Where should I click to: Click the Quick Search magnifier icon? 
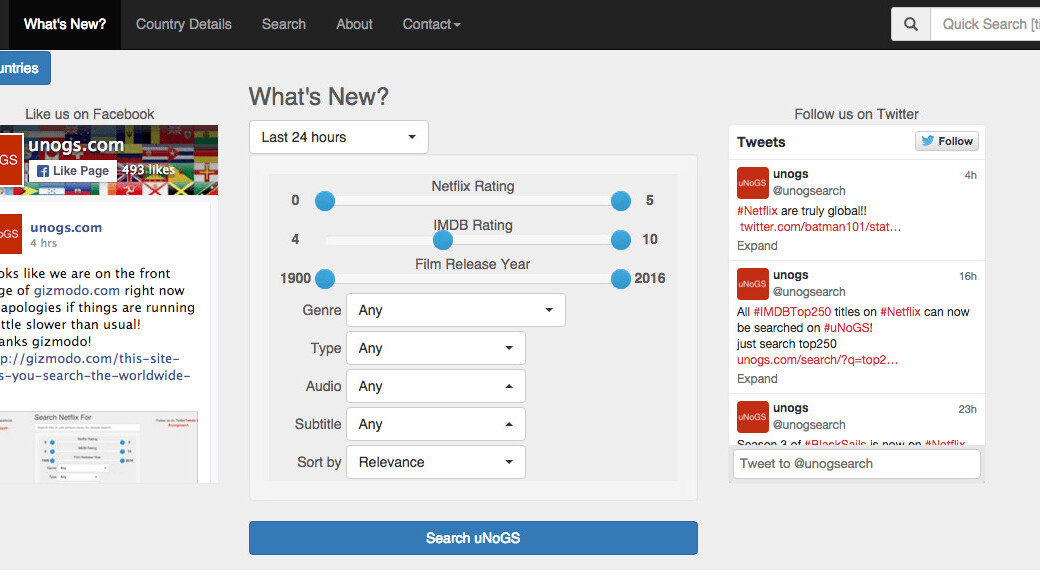910,24
